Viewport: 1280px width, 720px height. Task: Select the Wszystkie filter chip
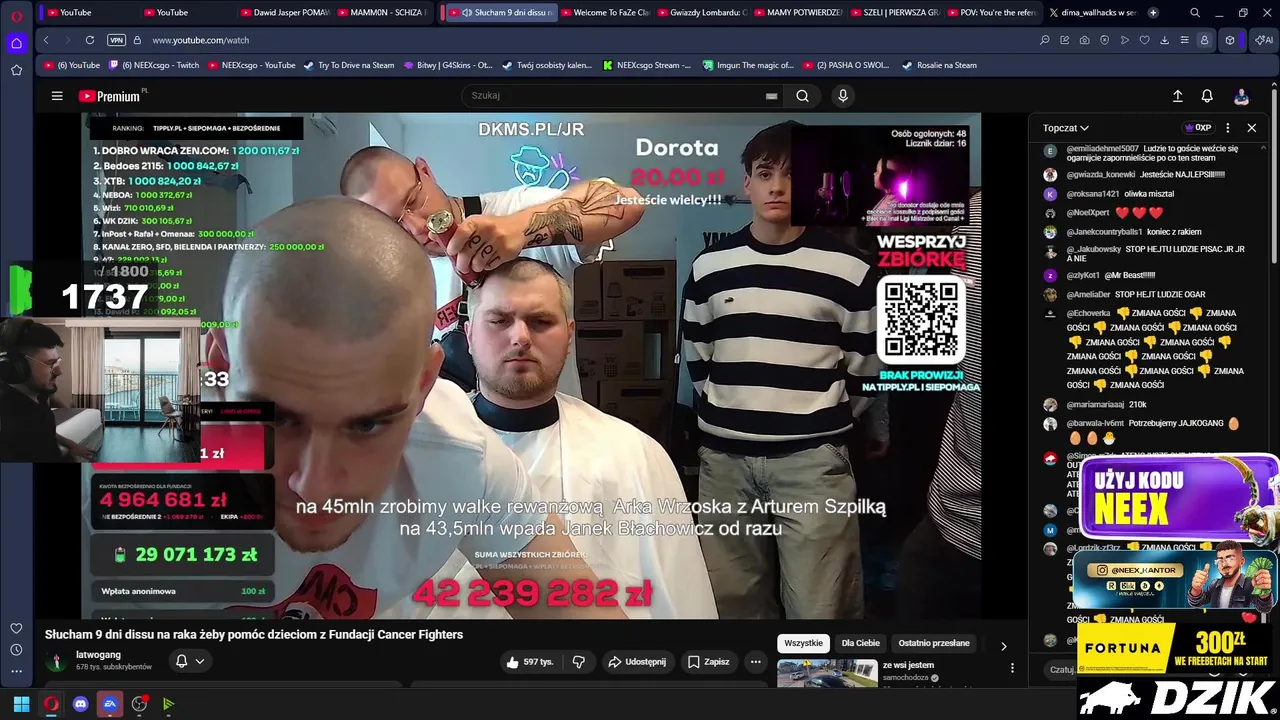803,643
